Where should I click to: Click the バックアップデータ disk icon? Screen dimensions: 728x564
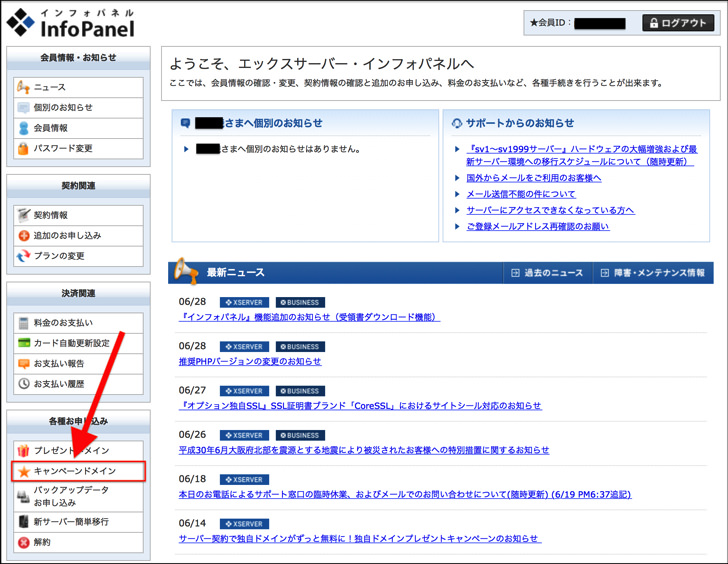click(23, 497)
